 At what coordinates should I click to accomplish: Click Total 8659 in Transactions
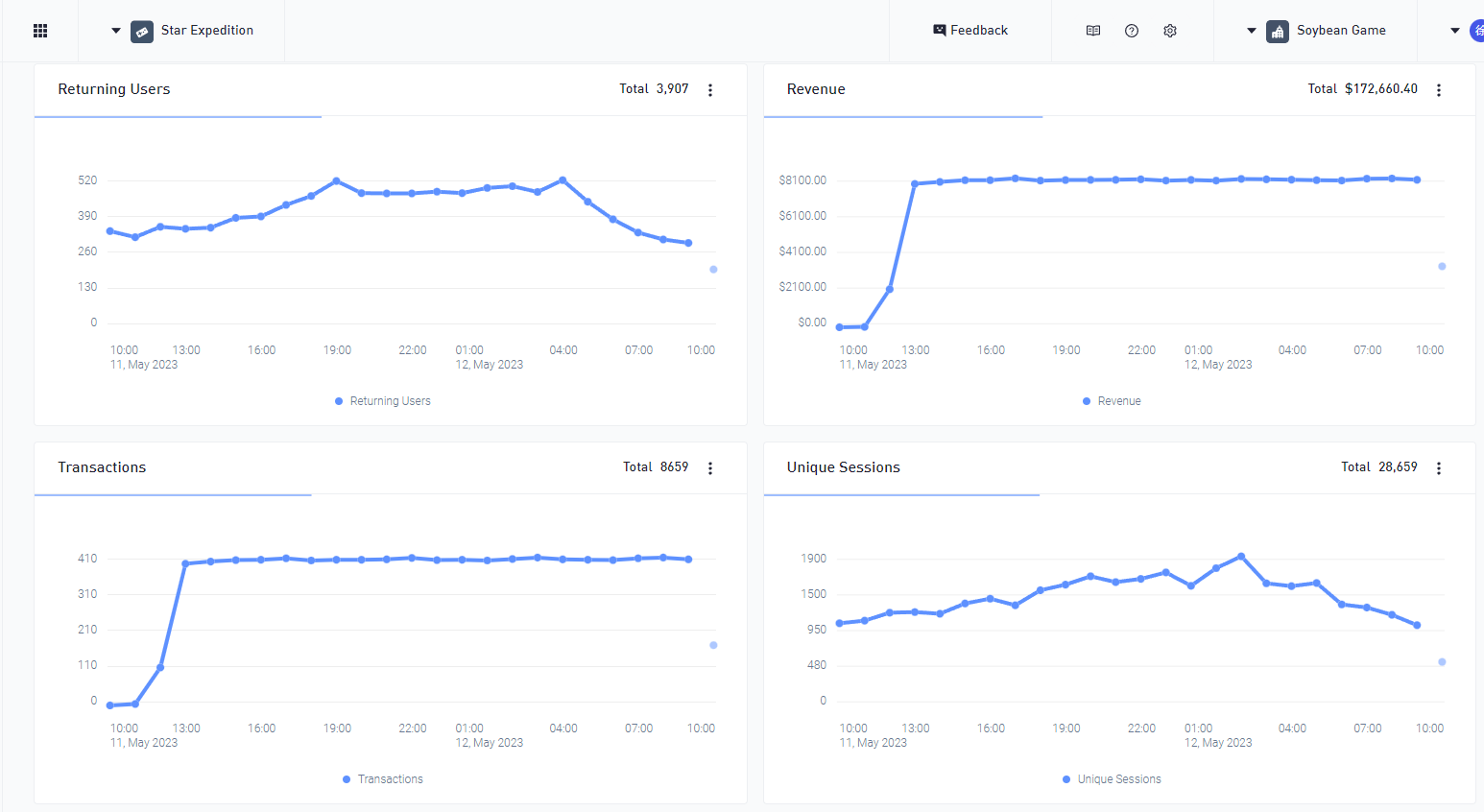(656, 466)
